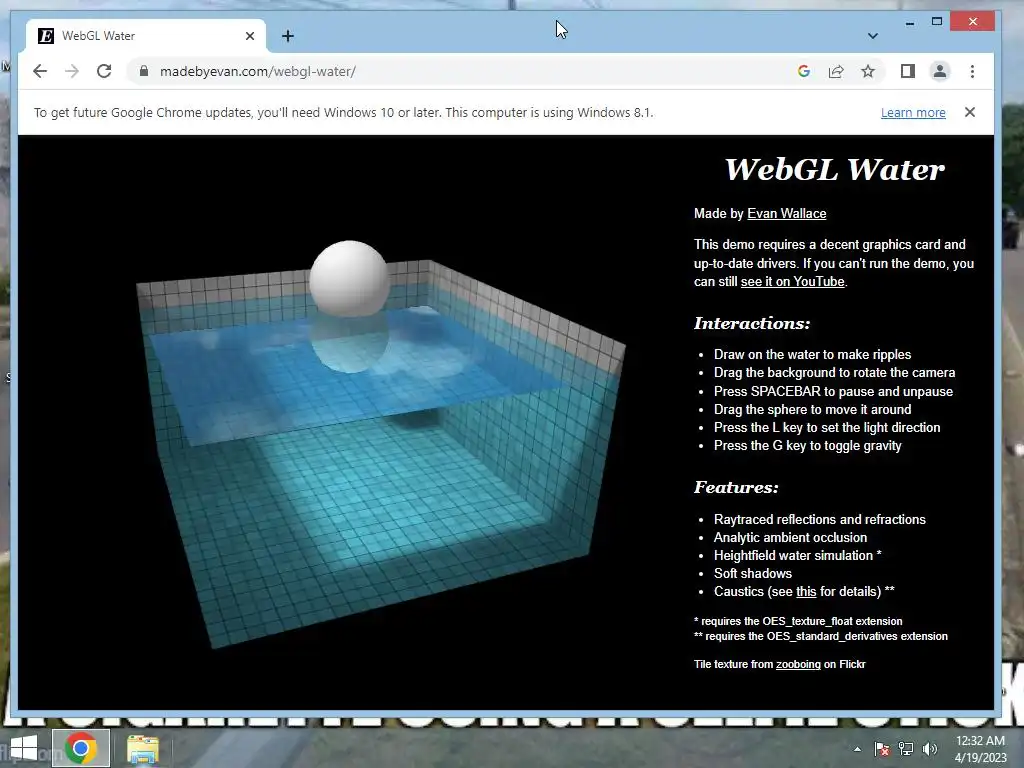Viewport: 1024px width, 768px height.
Task: Click the WebGL Water heading
Action: [835, 169]
